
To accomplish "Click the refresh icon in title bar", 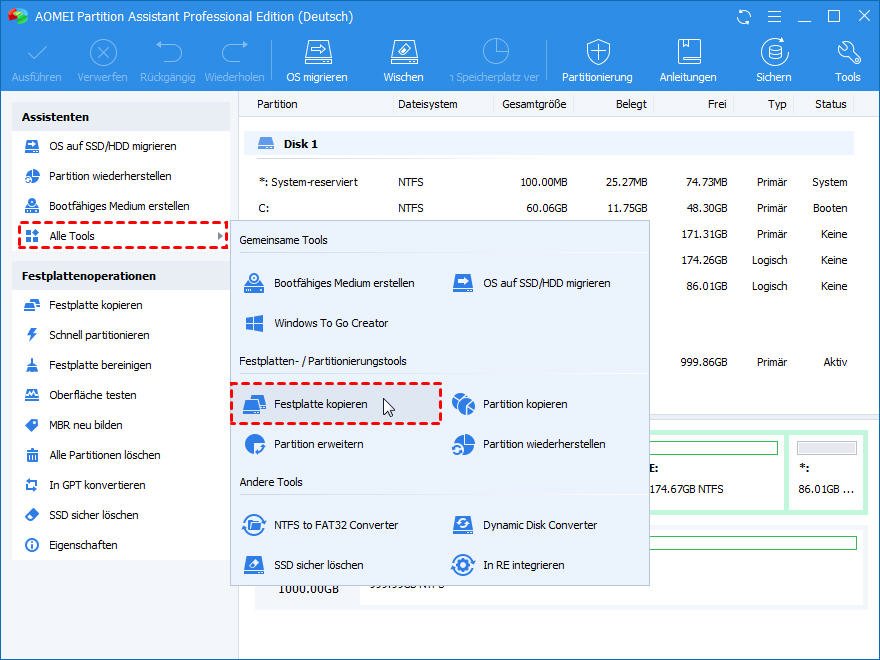I will pyautogui.click(x=744, y=17).
